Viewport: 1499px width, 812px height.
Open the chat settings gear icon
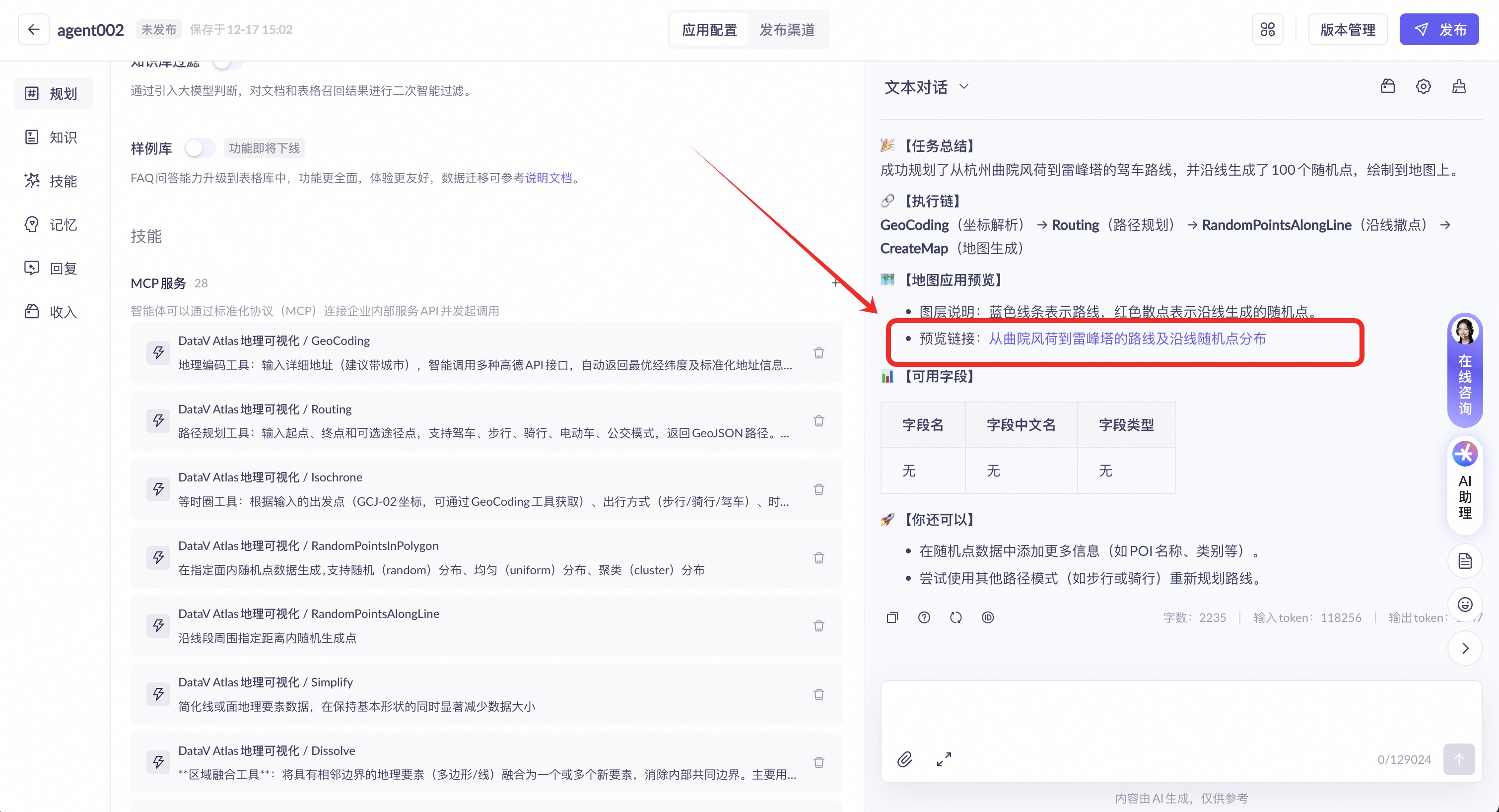coord(1424,87)
